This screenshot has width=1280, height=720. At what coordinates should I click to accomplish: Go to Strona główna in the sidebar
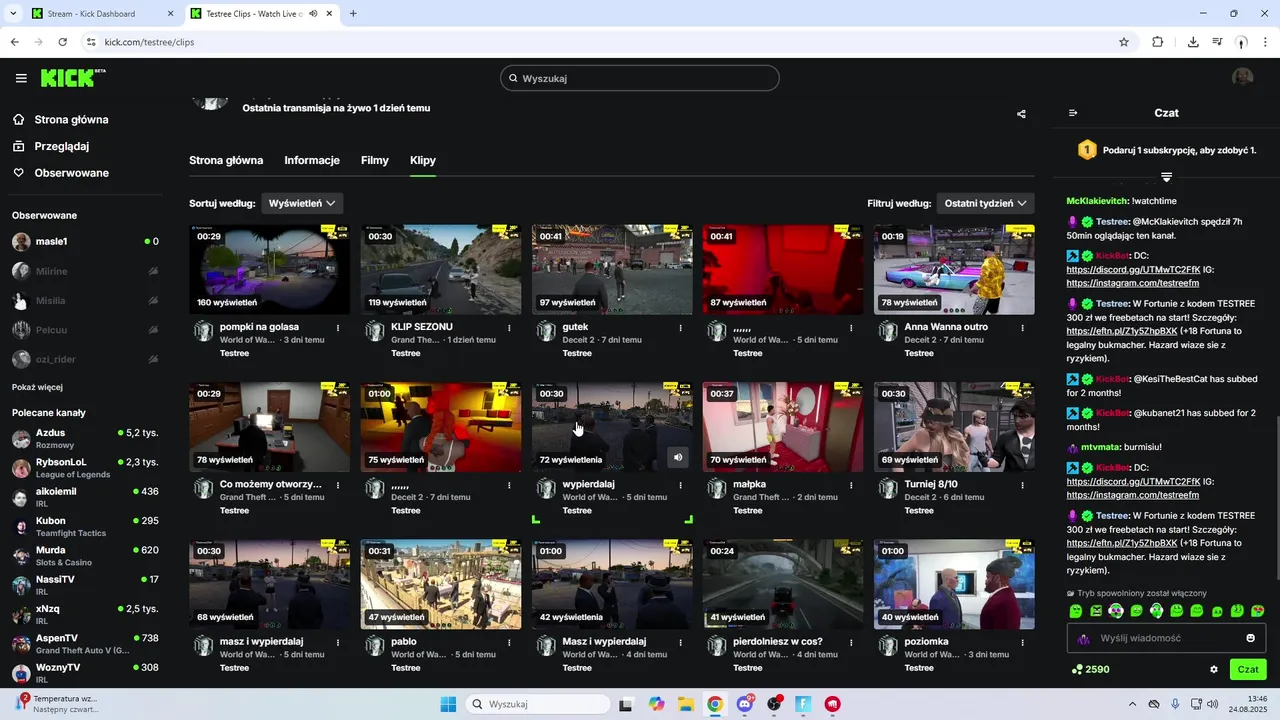(x=71, y=120)
